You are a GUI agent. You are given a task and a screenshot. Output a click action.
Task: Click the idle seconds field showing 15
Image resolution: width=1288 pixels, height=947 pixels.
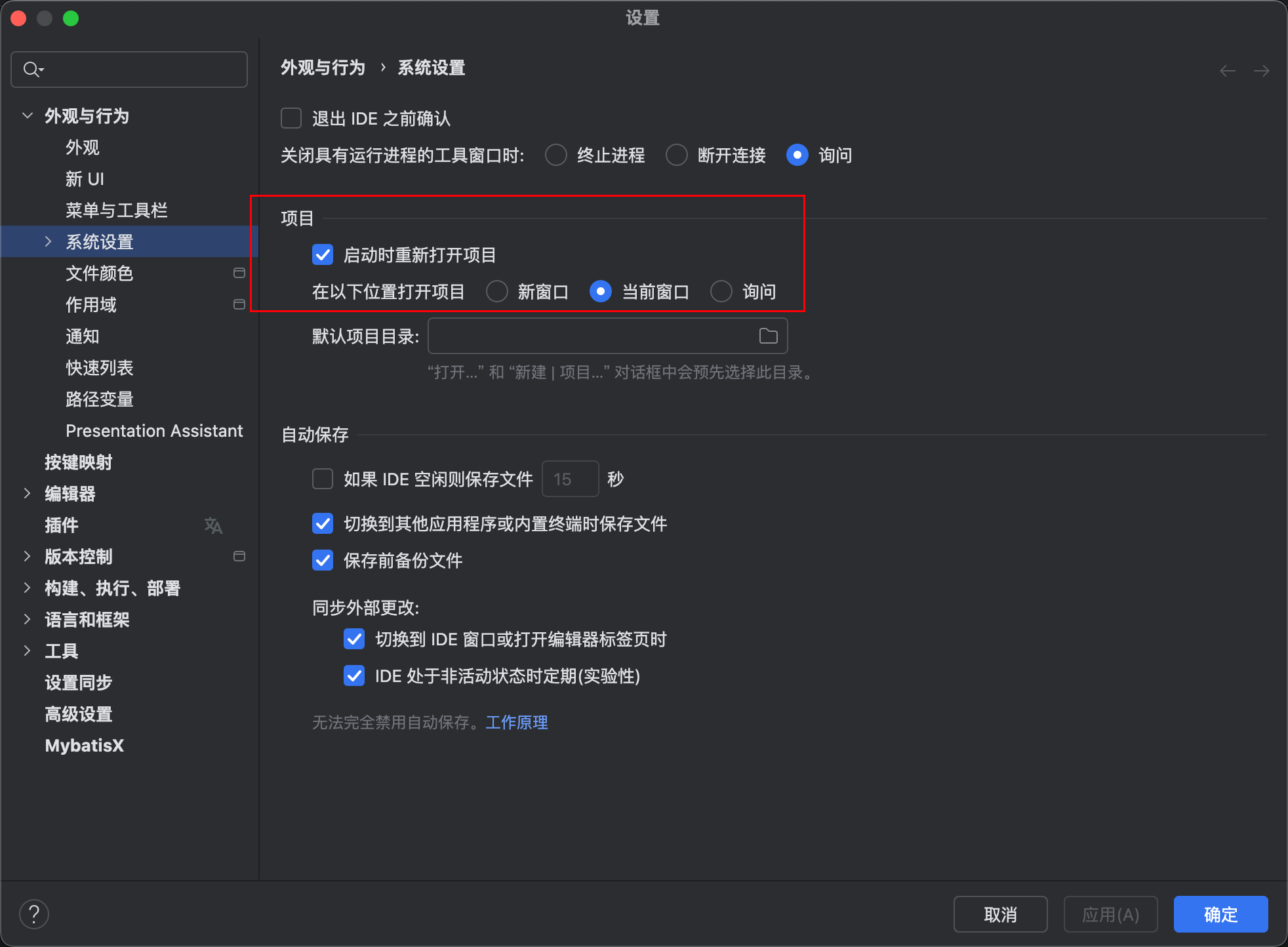point(570,479)
